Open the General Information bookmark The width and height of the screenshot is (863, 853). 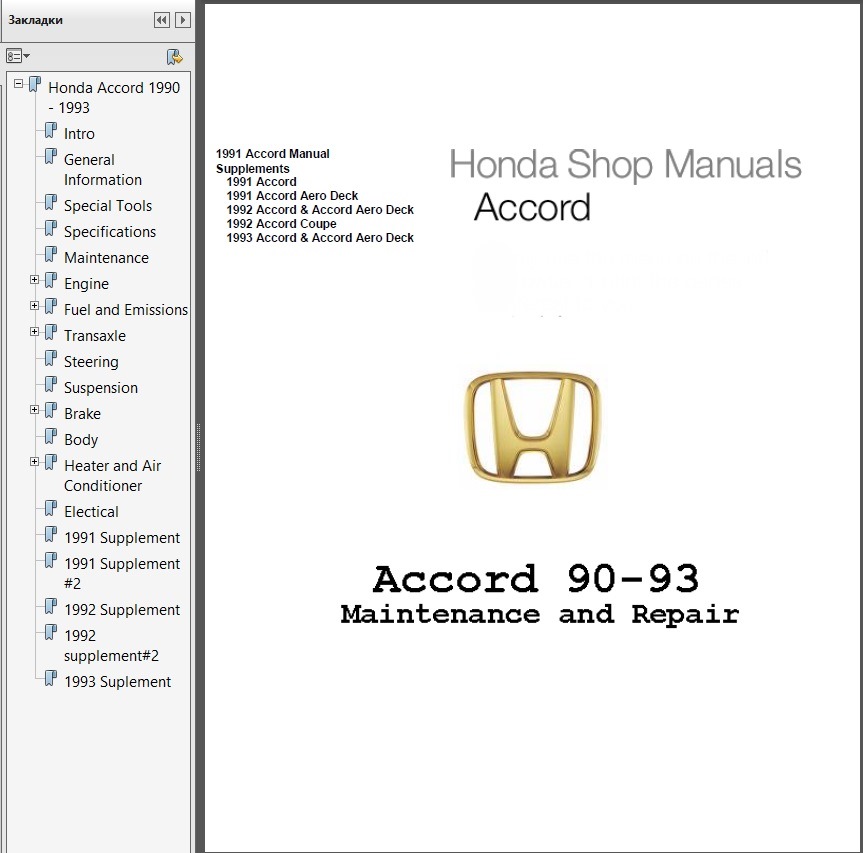click(103, 169)
